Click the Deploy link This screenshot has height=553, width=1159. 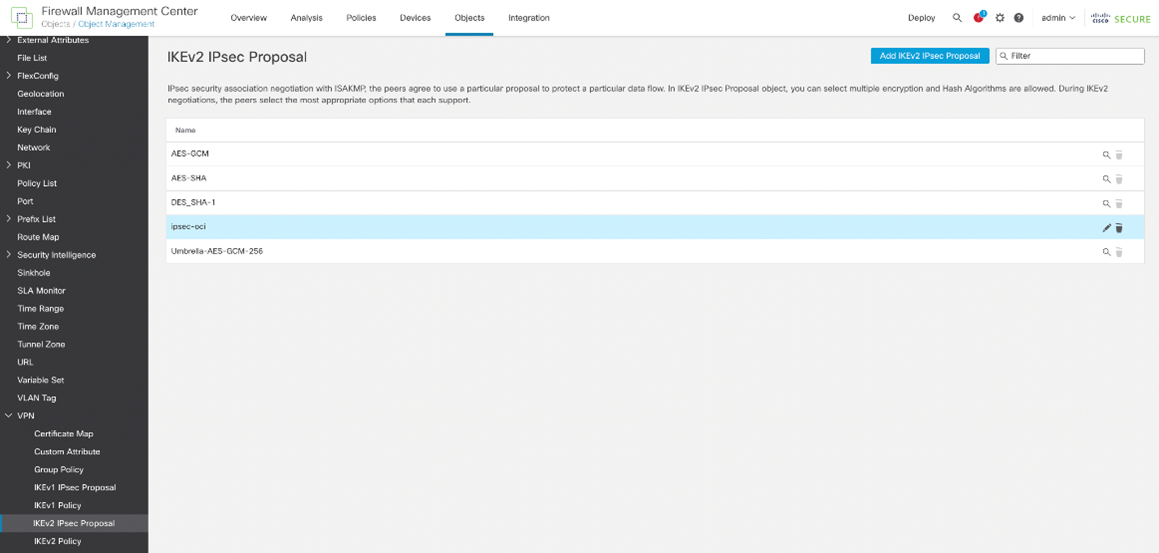921,18
